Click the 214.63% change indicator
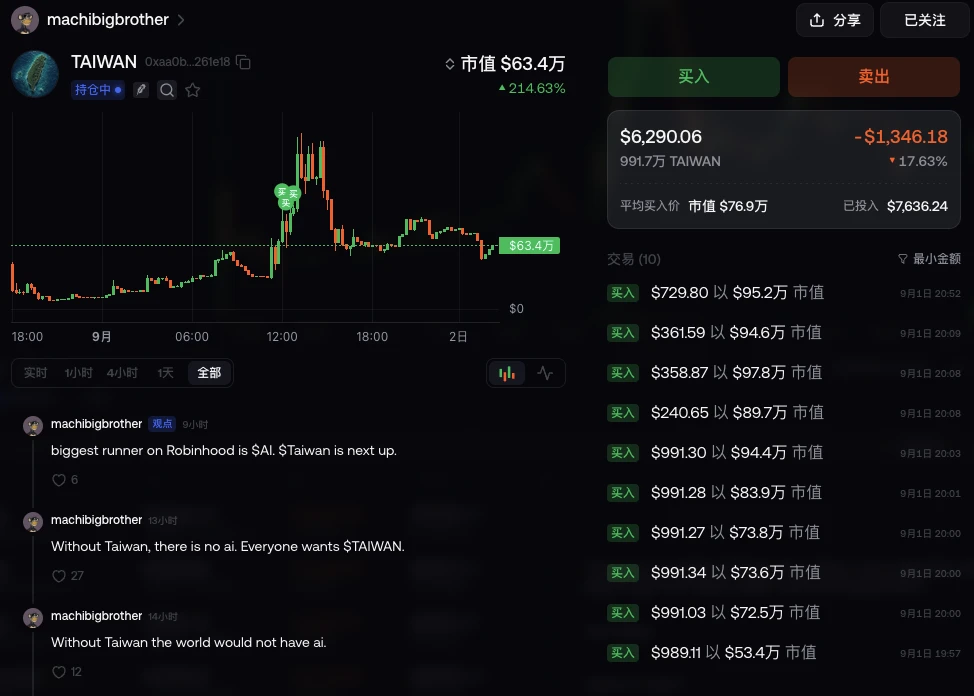The width and height of the screenshot is (974, 696). point(532,88)
